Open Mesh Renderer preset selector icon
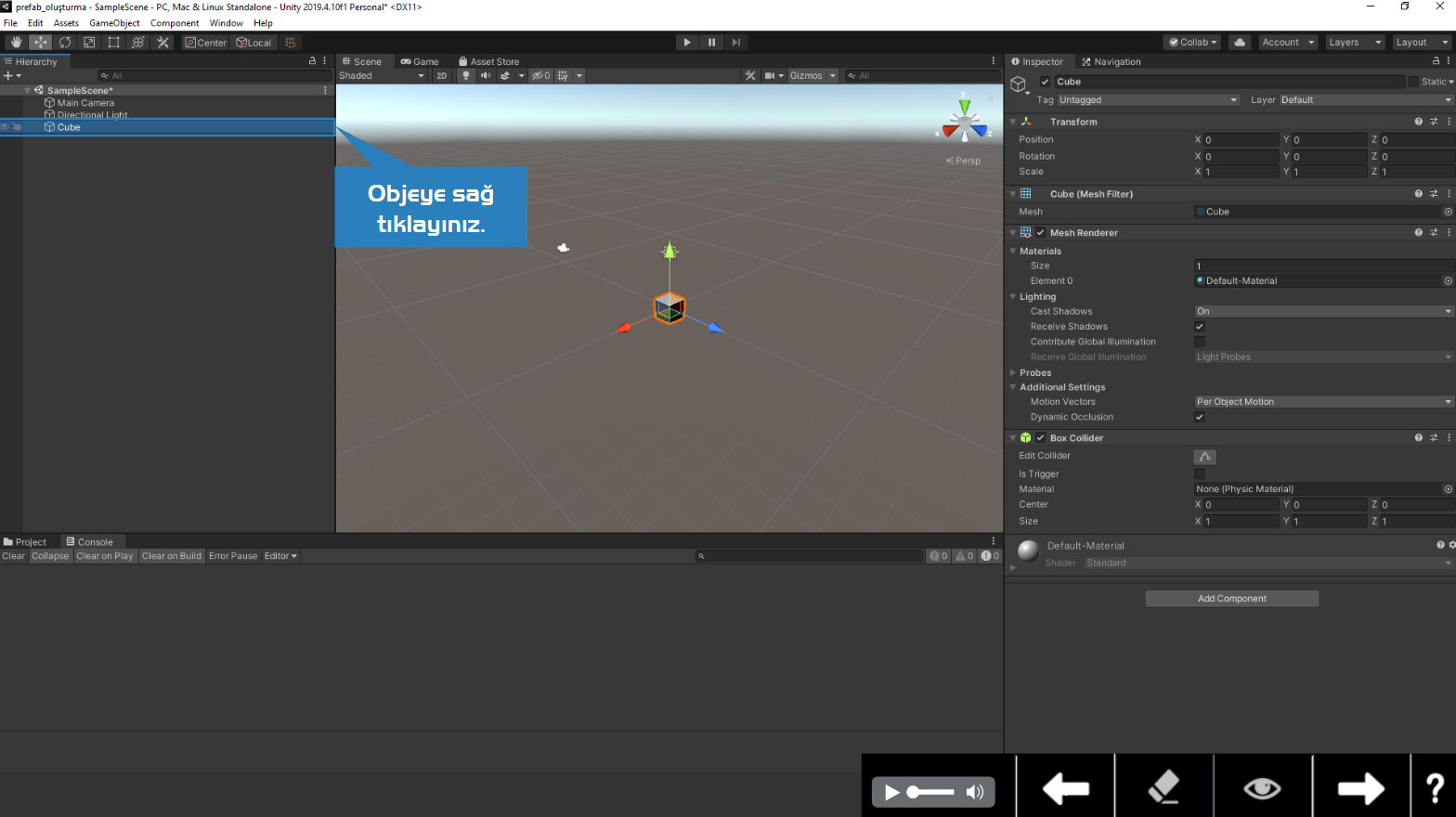 tap(1434, 233)
